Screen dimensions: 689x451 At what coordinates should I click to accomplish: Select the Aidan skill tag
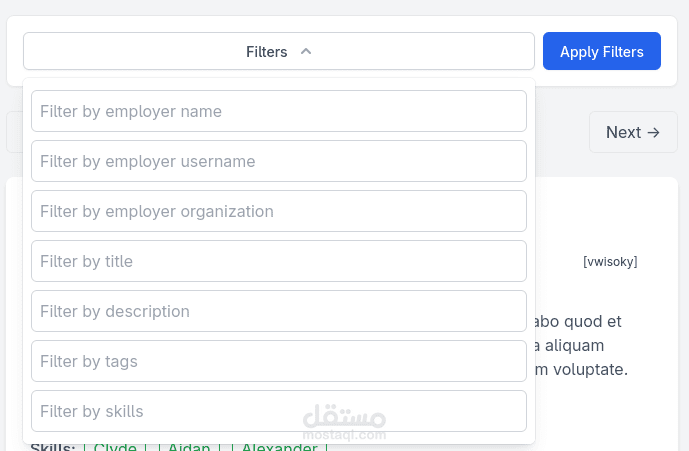[x=188, y=447]
